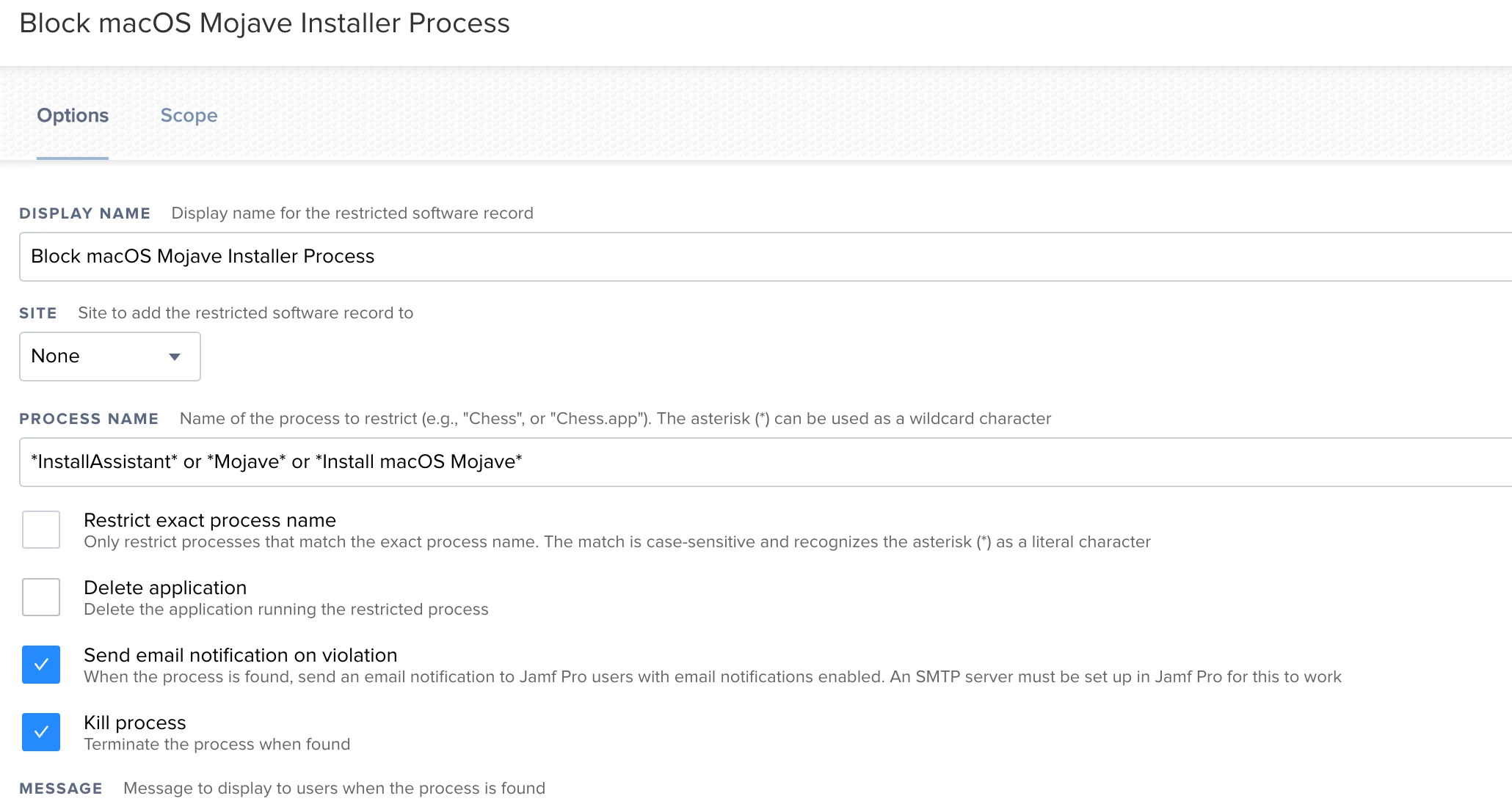
Task: Click the Process Name input field
Action: coord(766,462)
